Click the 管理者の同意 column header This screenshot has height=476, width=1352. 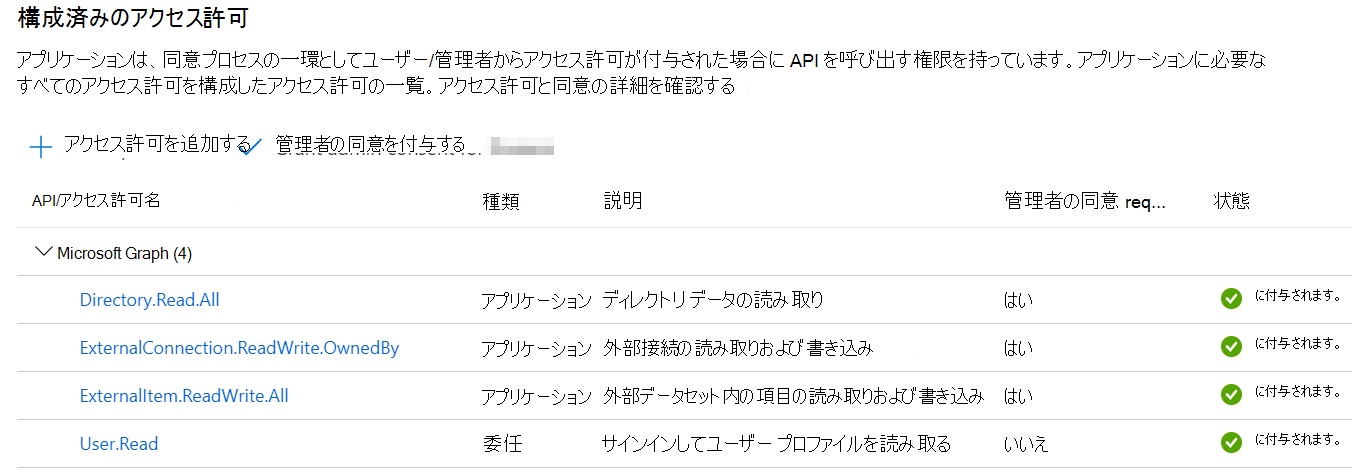click(x=1083, y=201)
